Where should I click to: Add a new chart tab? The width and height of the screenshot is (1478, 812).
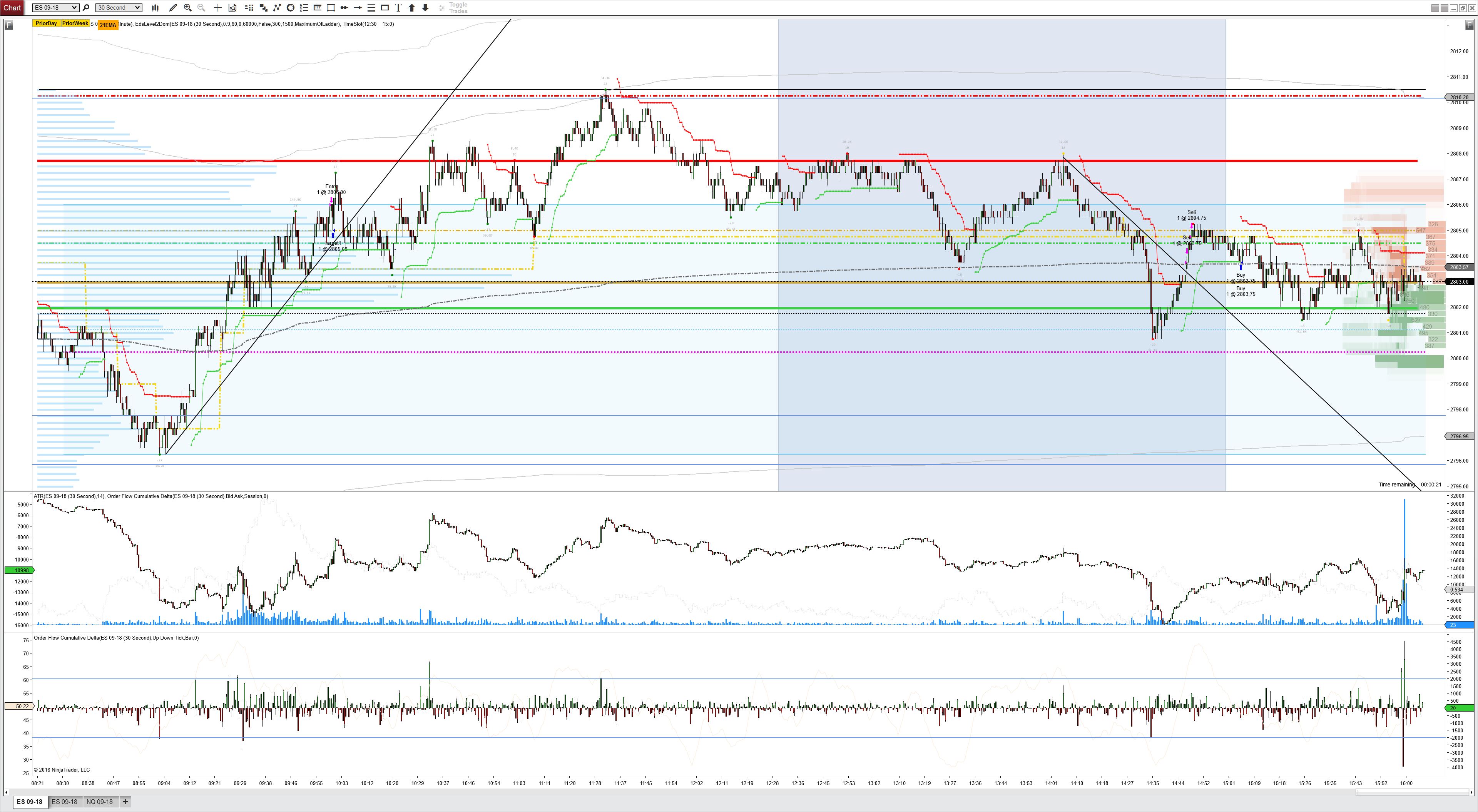click(125, 802)
